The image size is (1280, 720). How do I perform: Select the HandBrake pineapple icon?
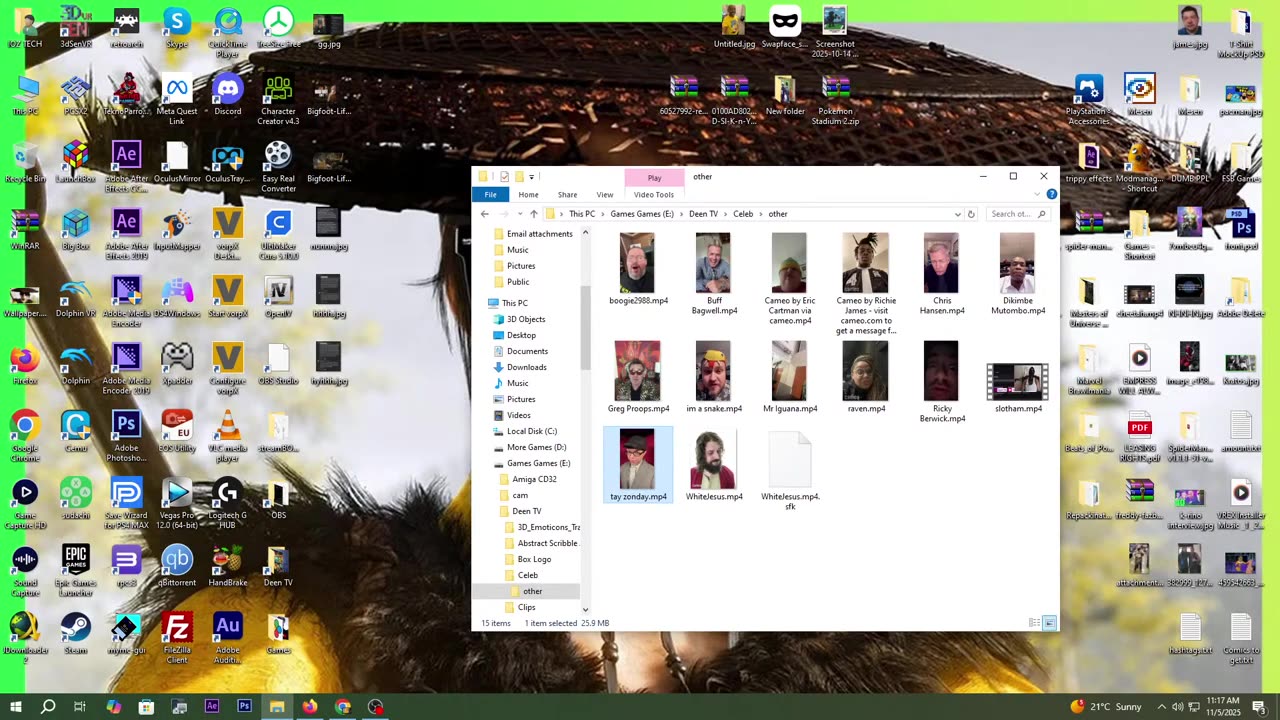(x=228, y=567)
